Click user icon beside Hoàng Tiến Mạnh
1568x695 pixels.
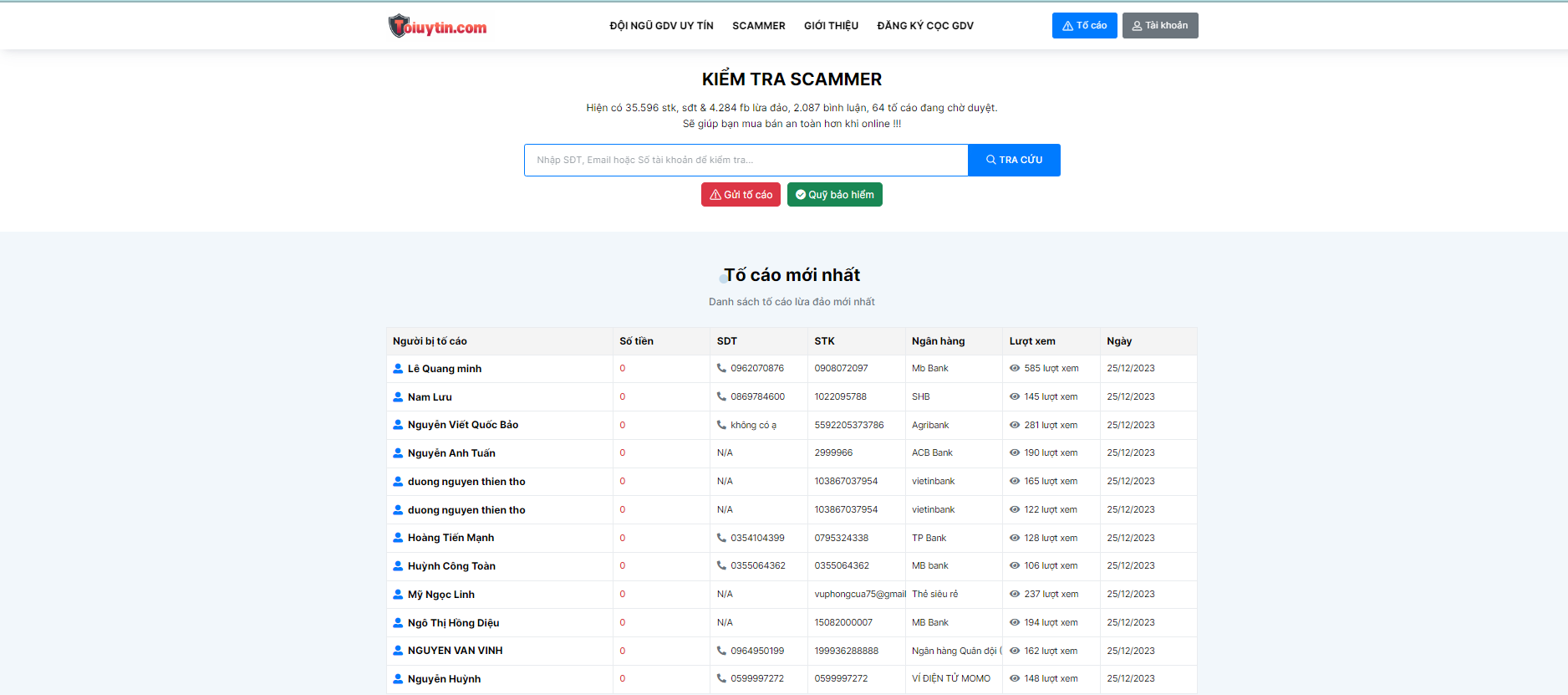[x=398, y=538]
